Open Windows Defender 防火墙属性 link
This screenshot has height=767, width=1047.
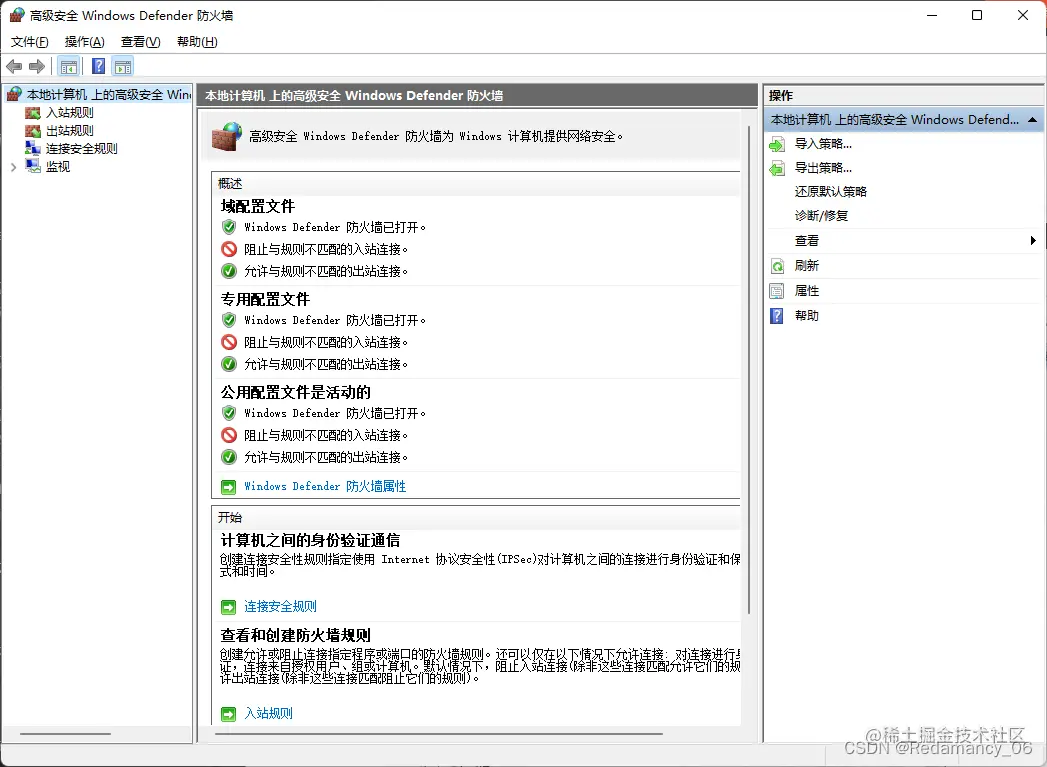pos(325,487)
